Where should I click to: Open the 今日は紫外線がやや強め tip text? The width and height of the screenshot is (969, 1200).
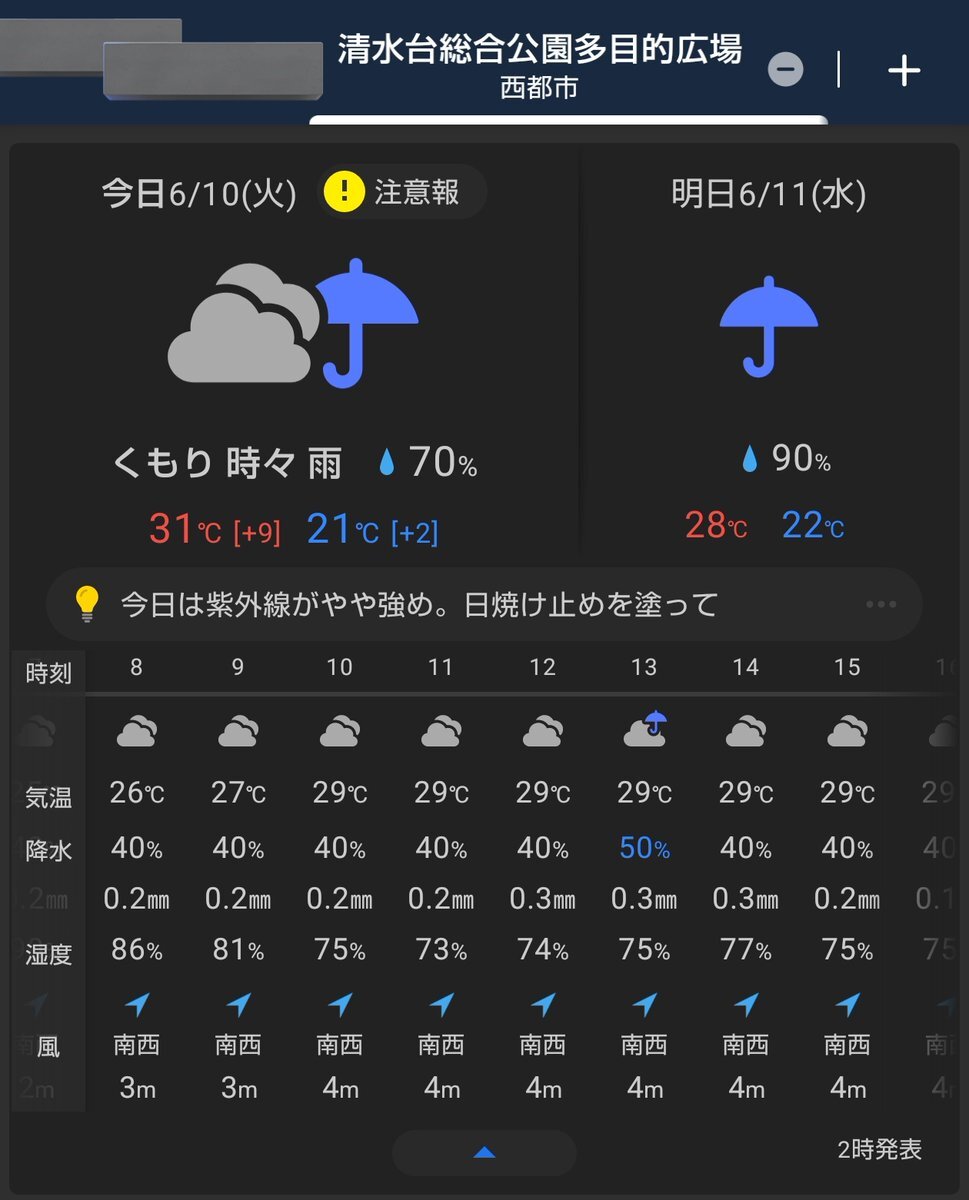click(419, 605)
